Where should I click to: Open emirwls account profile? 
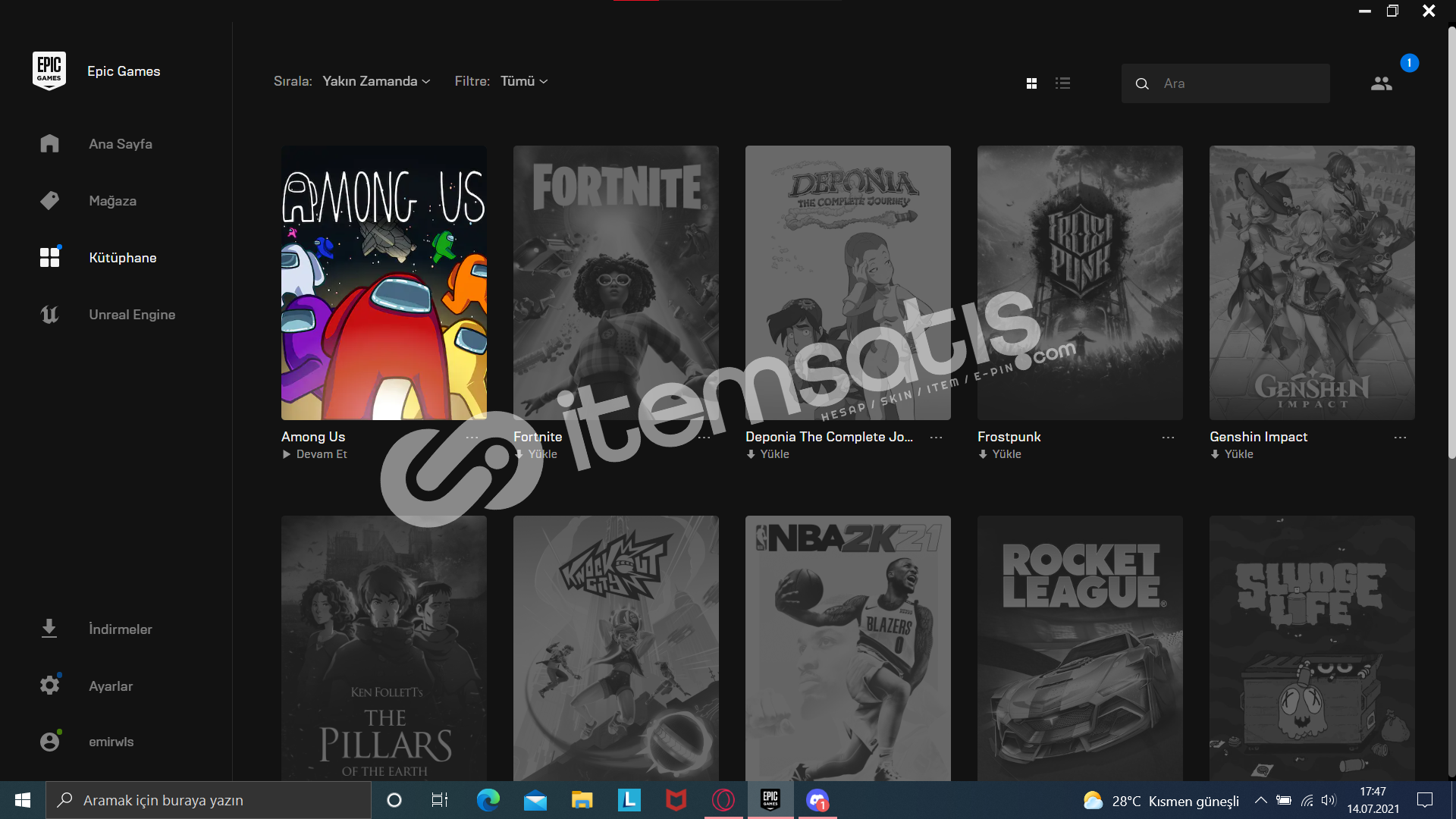(111, 742)
